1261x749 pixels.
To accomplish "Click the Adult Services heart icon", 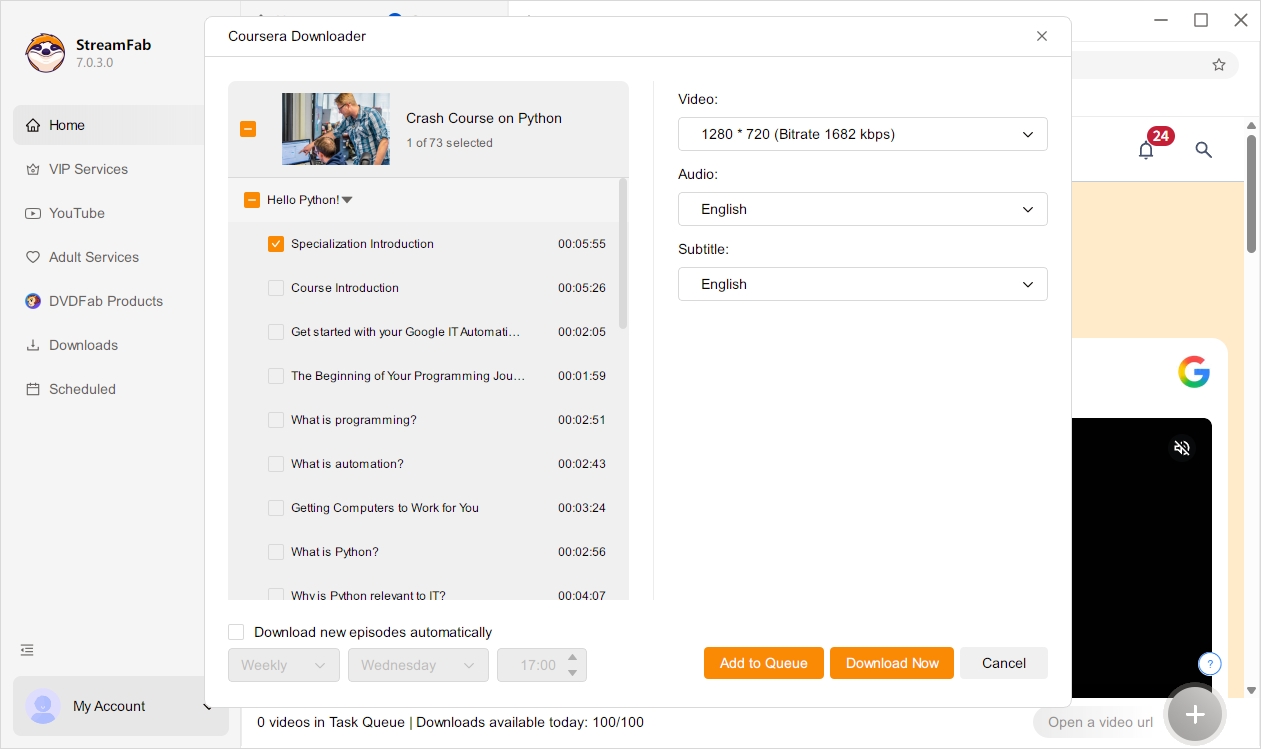I will [32, 257].
